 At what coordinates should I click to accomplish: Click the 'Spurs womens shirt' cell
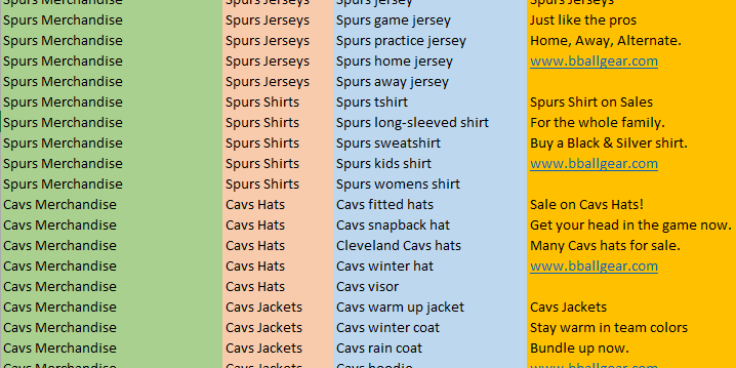430,184
